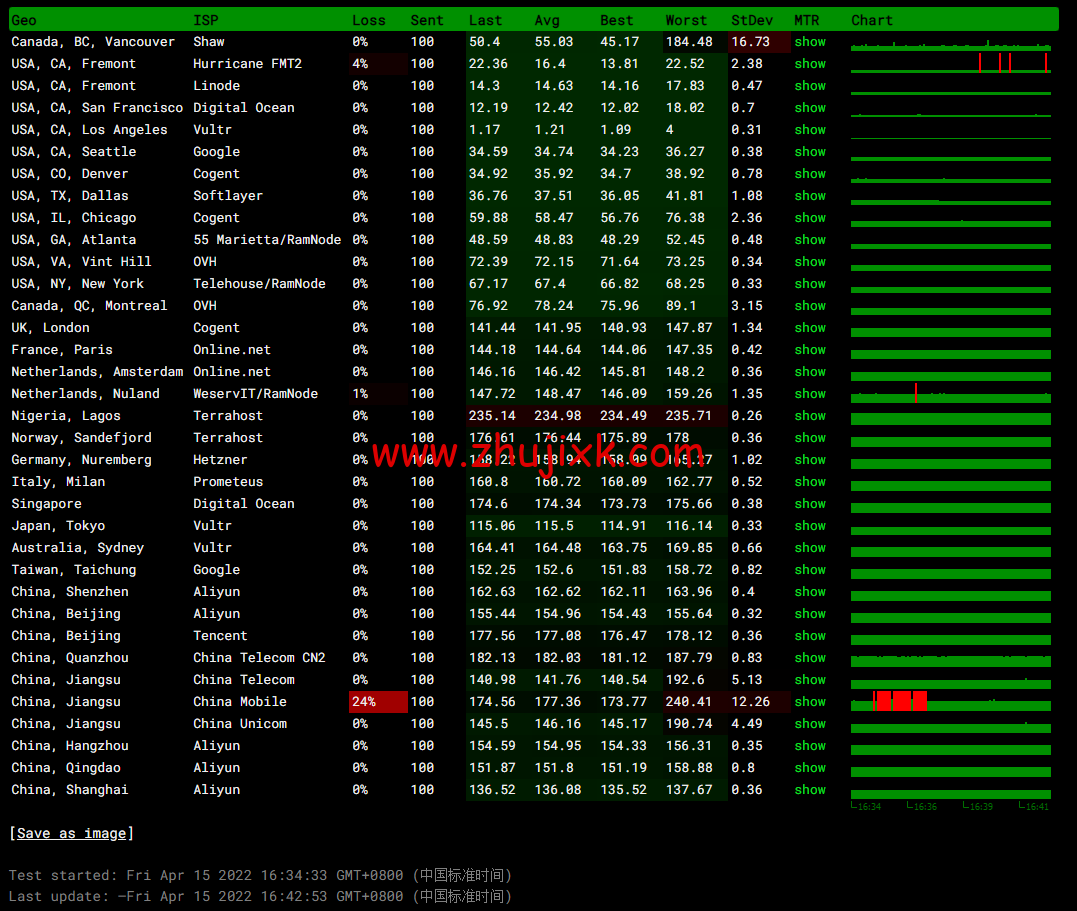1077x911 pixels.
Task: Show MTR for Hurricane FMT2 Fremont row
Action: point(810,64)
